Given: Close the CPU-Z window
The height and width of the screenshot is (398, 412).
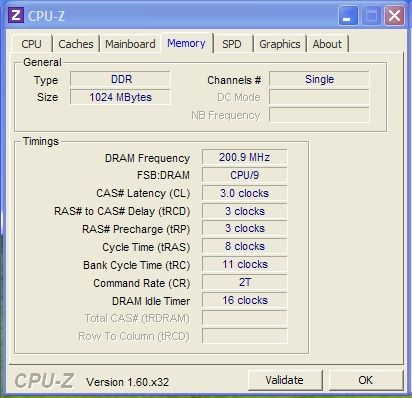Looking at the screenshot, I should point(394,16).
